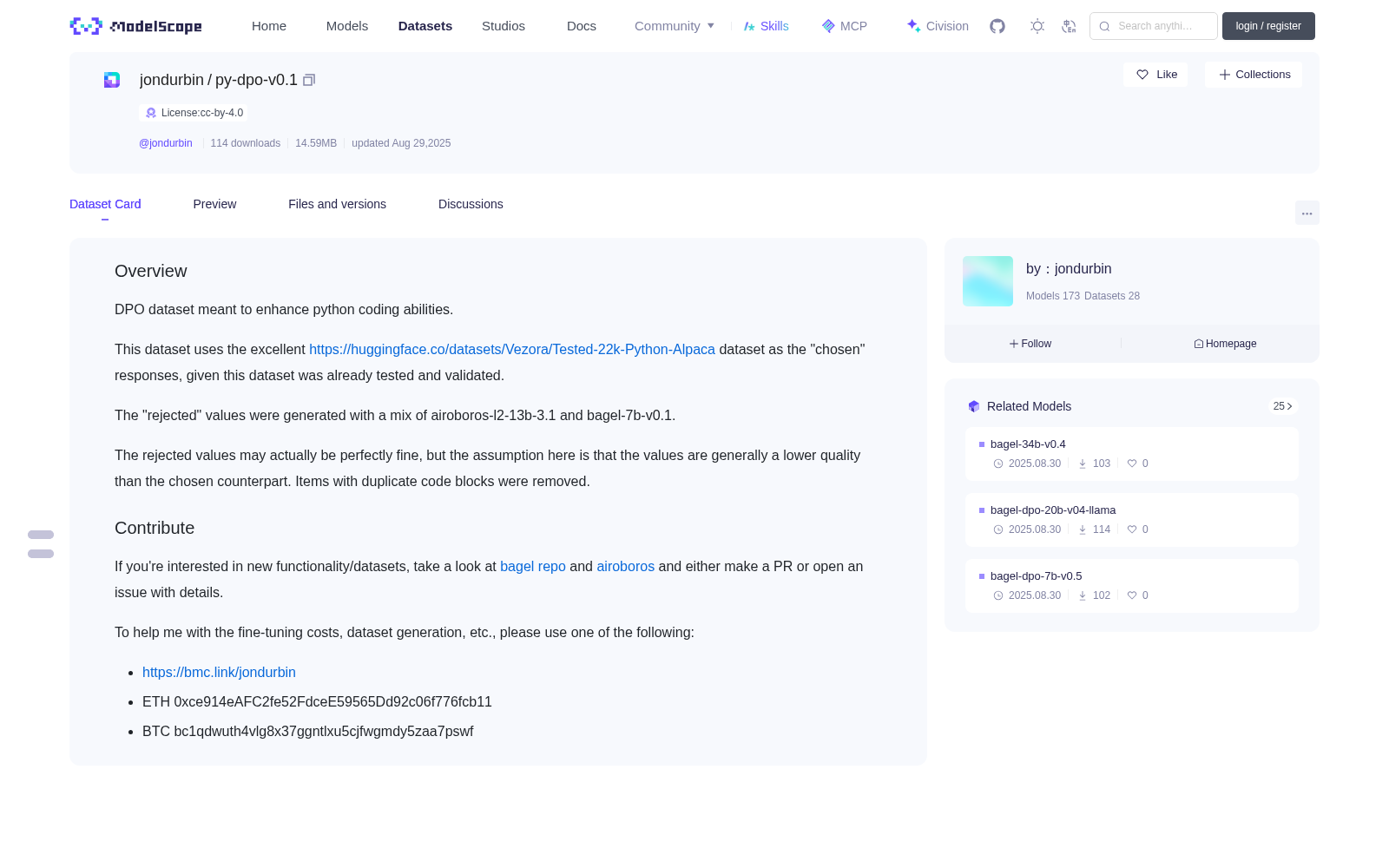Click the license badge icon
Image resolution: width=1389 pixels, height=868 pixels.
(x=151, y=113)
